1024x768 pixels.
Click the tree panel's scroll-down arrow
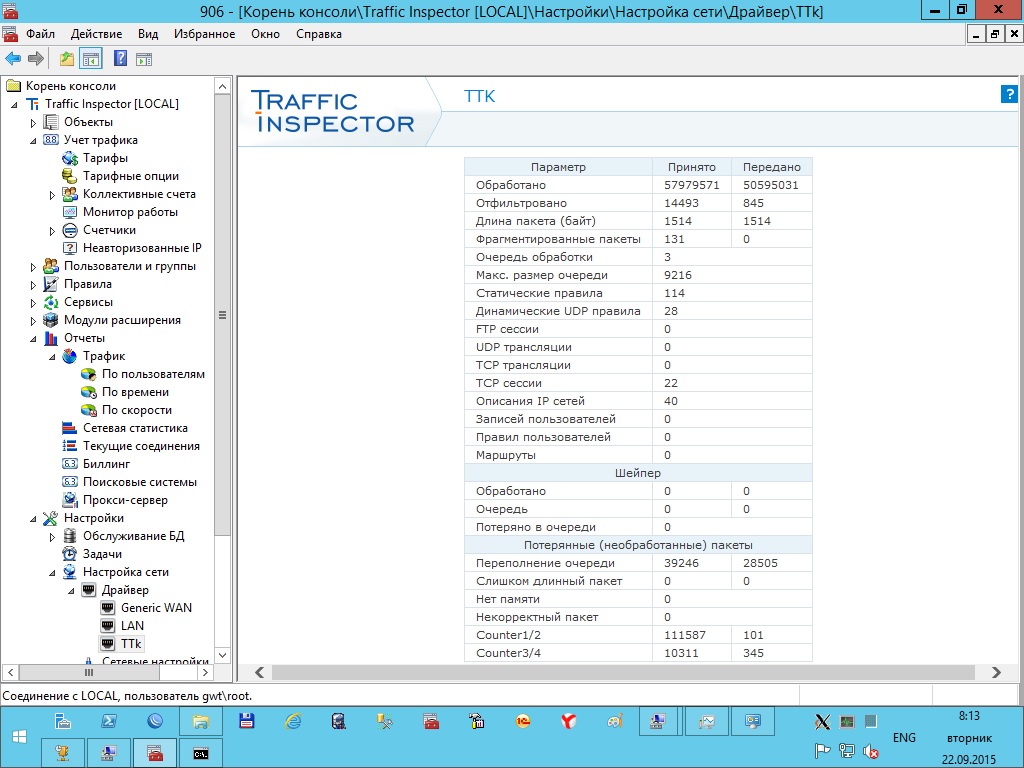click(222, 655)
